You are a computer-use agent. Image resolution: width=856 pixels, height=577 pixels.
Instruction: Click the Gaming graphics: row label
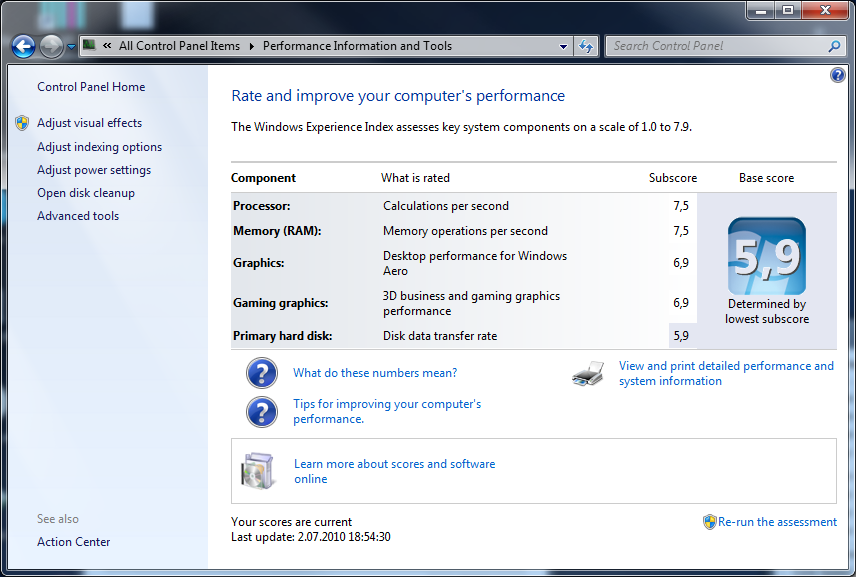coord(281,303)
